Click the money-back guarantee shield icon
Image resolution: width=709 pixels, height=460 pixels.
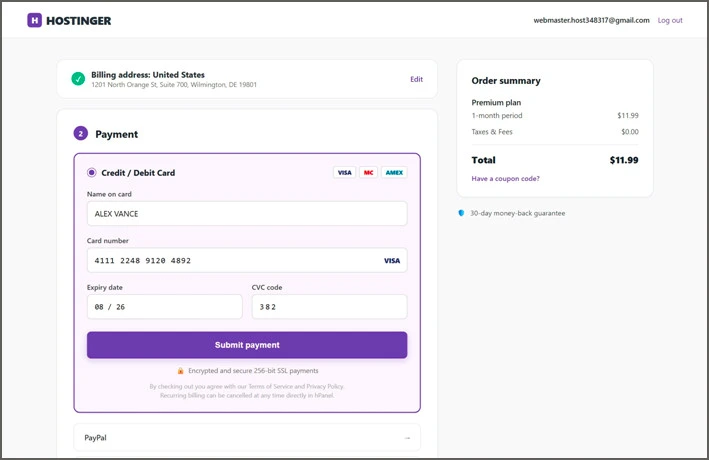tap(461, 213)
